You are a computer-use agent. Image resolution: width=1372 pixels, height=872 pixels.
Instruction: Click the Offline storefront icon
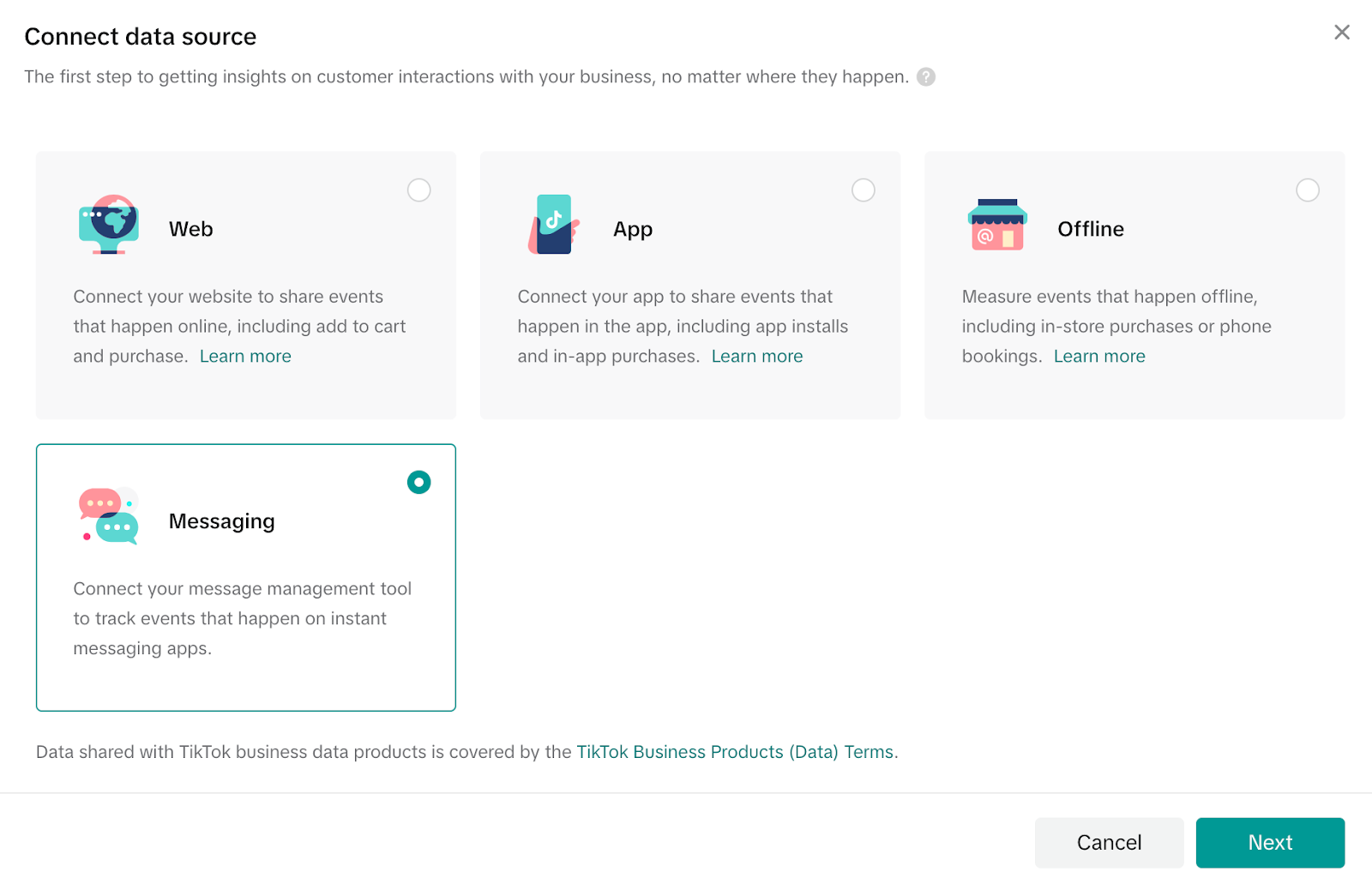click(x=997, y=225)
